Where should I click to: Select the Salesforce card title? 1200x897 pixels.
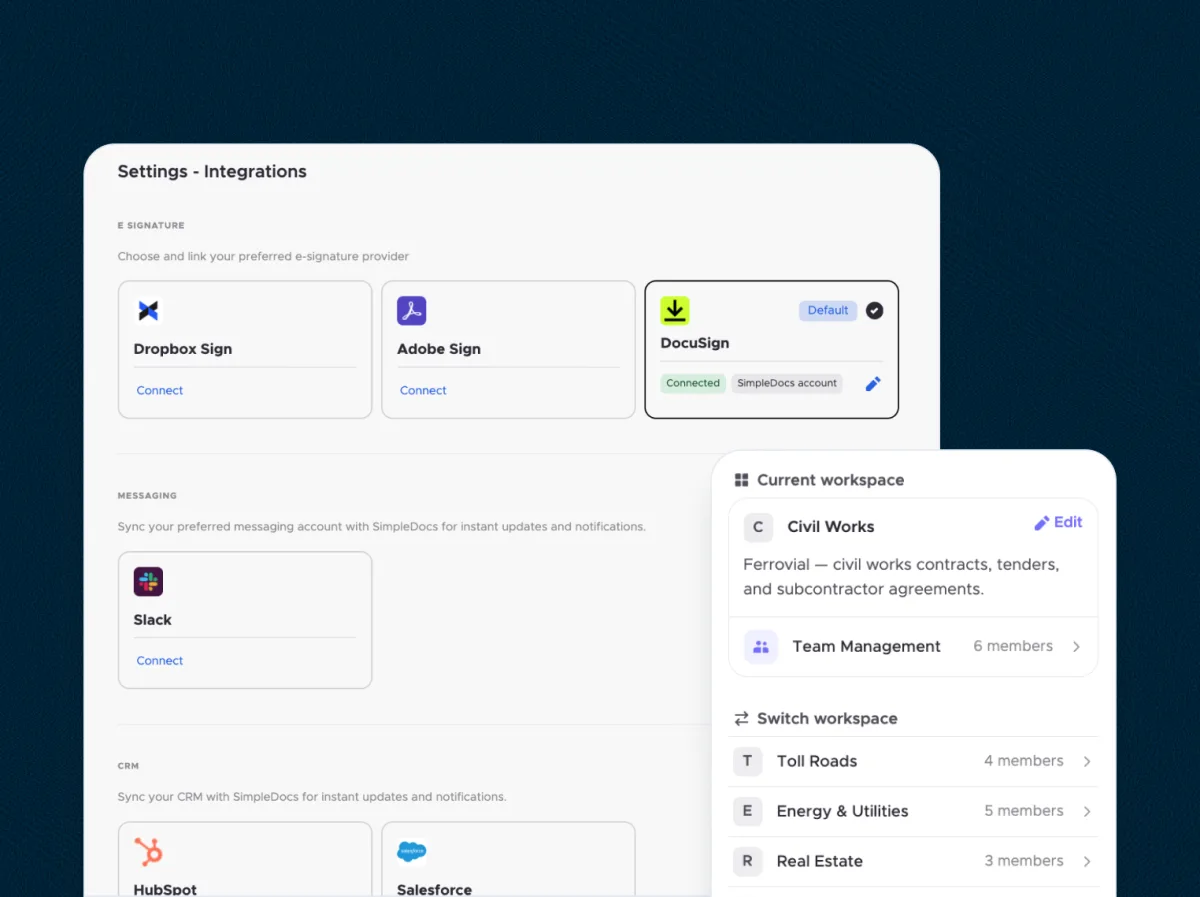coord(434,889)
